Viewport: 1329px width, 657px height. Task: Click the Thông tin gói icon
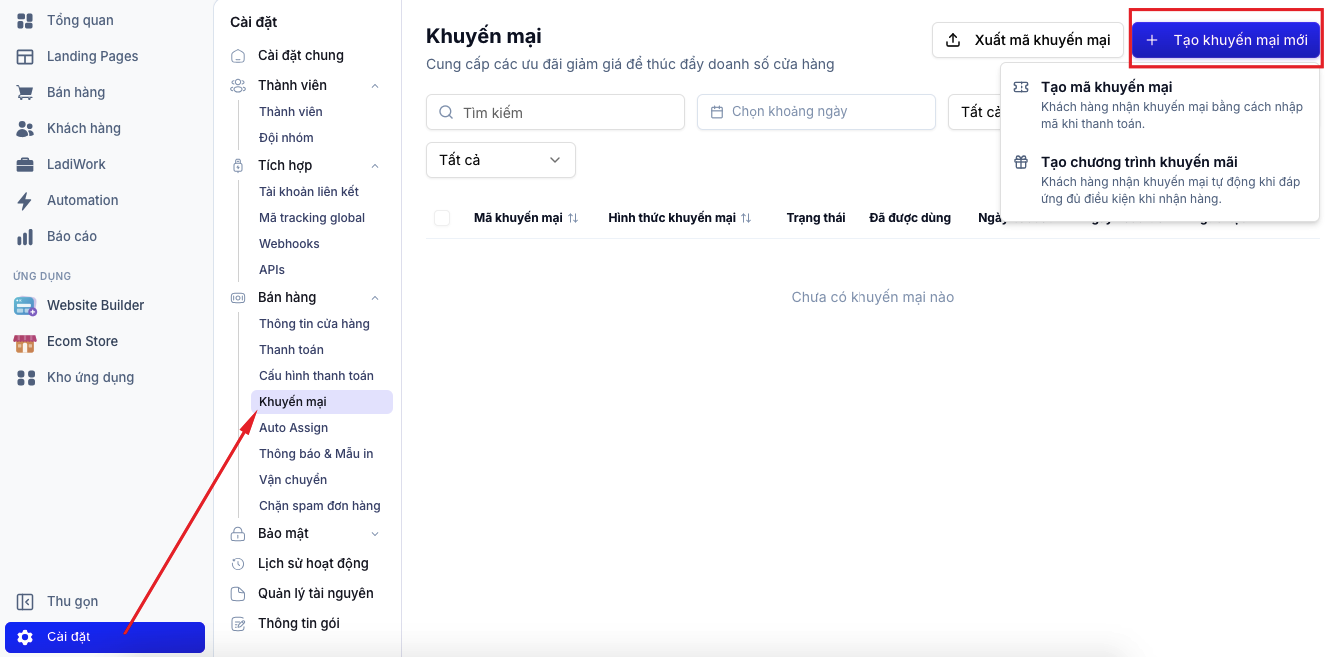238,623
